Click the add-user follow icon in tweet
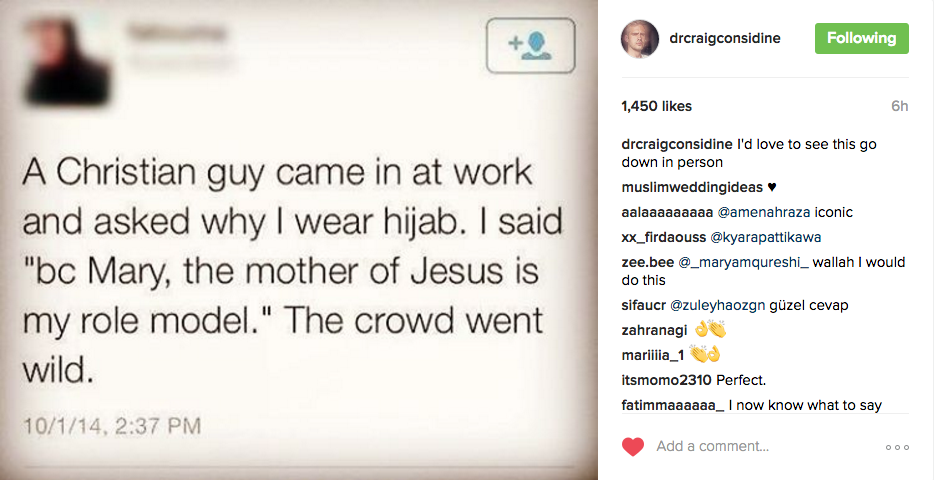Screen dimensions: 934x480 pyautogui.click(x=530, y=45)
